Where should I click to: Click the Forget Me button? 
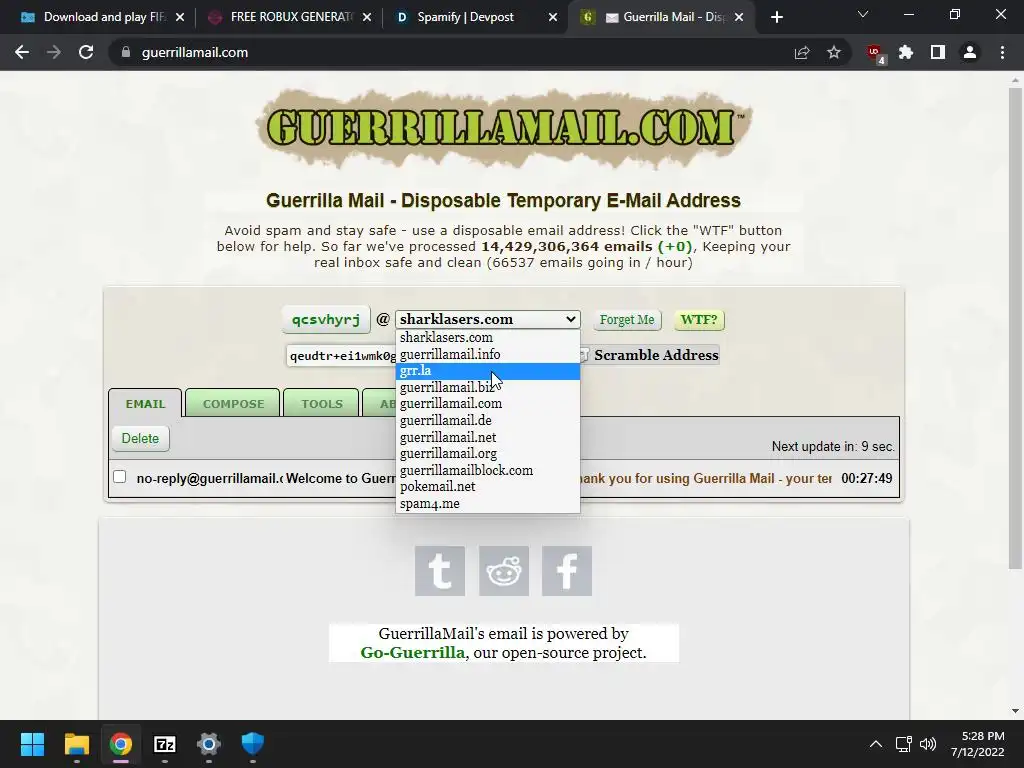tap(627, 319)
